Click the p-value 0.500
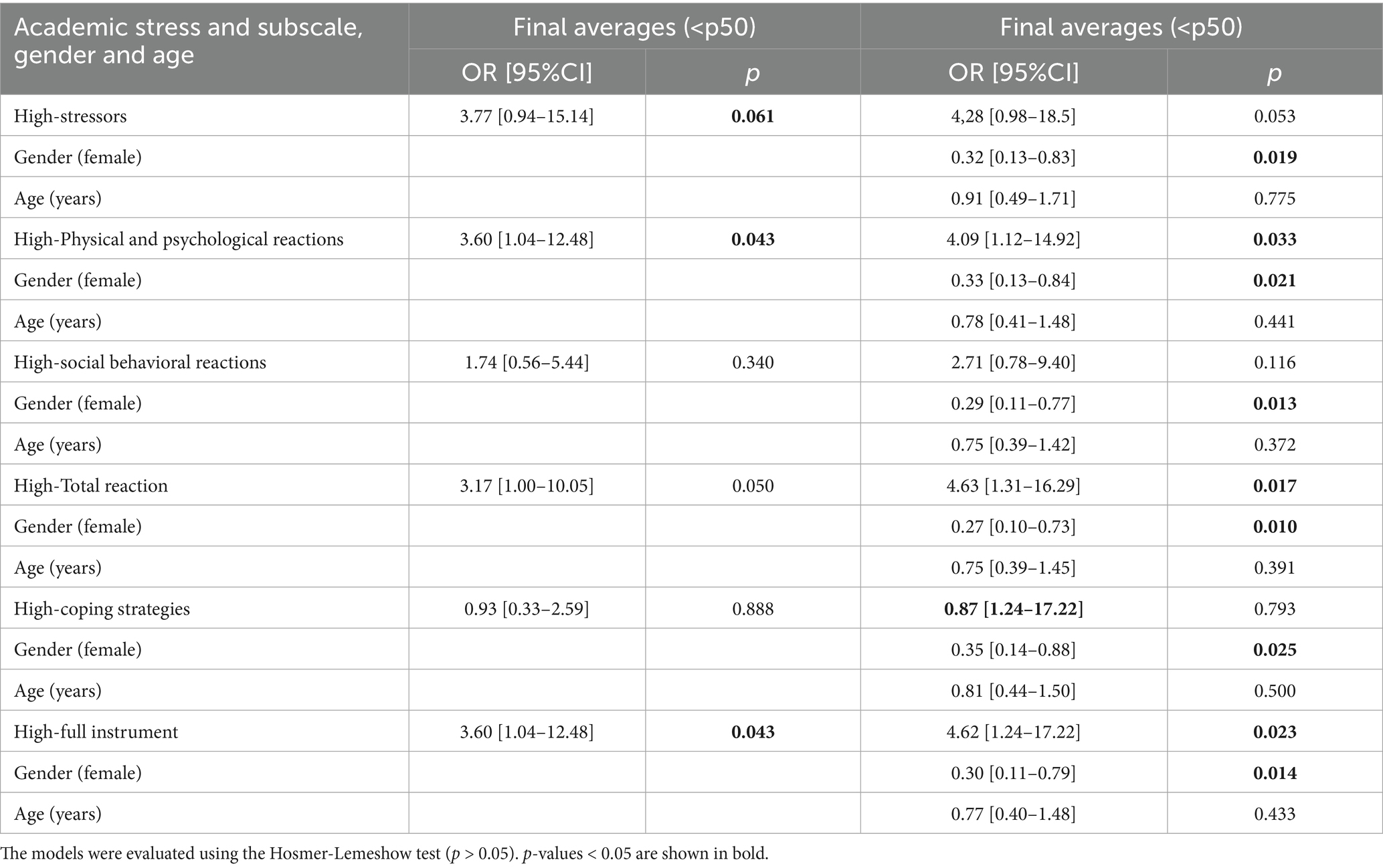This screenshot has width=1383, height=868. (x=1275, y=691)
